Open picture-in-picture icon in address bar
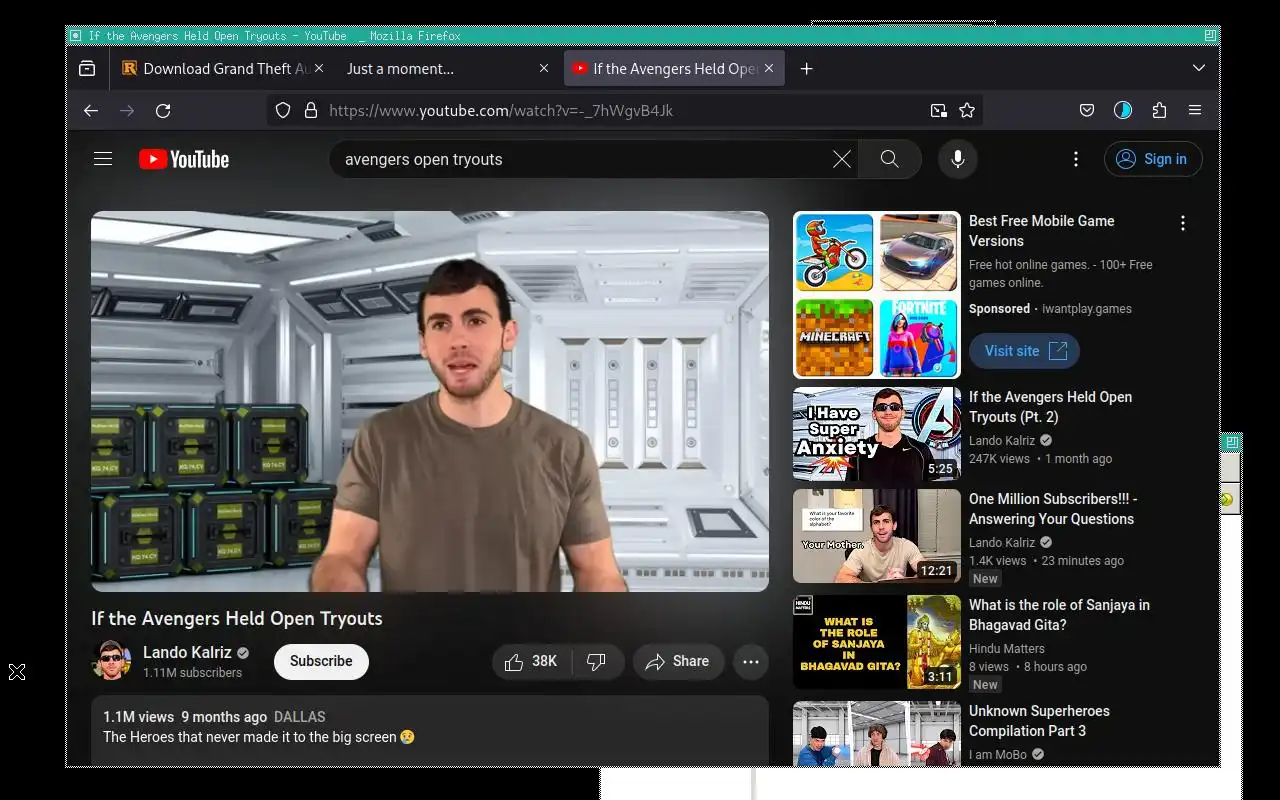The width and height of the screenshot is (1280, 800). [x=938, y=111]
